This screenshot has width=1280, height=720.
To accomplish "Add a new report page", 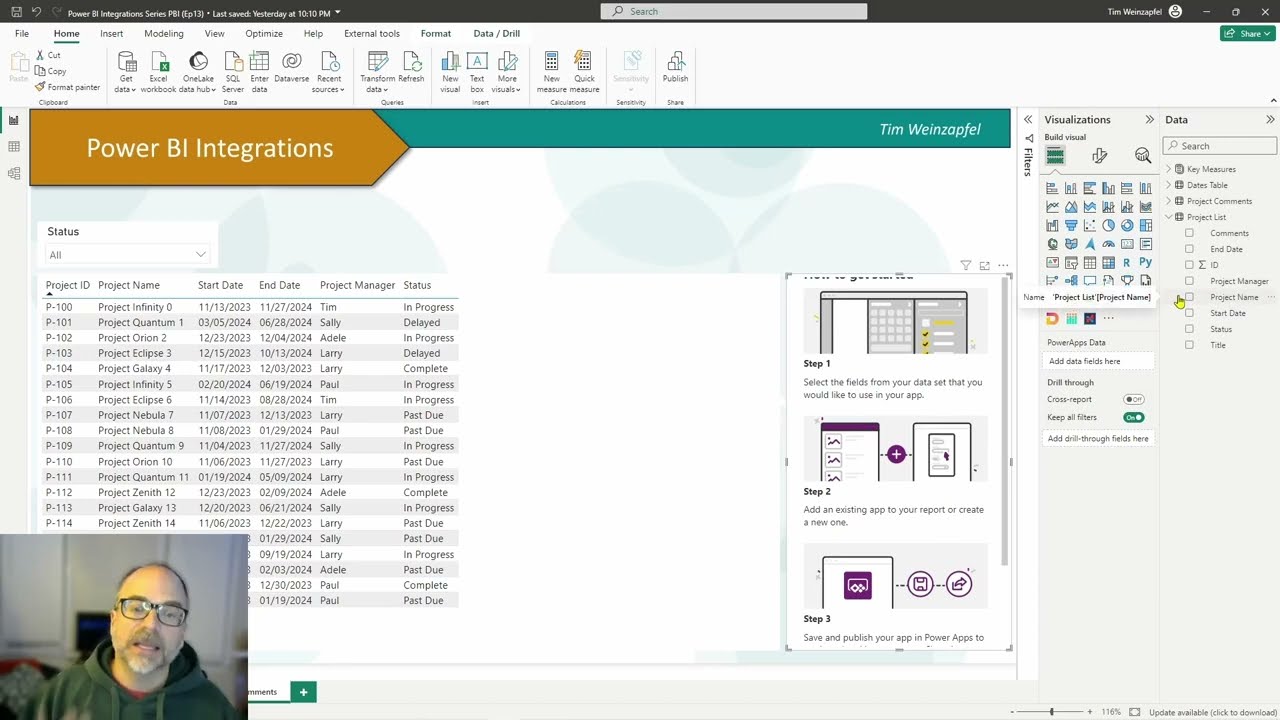I will (303, 691).
